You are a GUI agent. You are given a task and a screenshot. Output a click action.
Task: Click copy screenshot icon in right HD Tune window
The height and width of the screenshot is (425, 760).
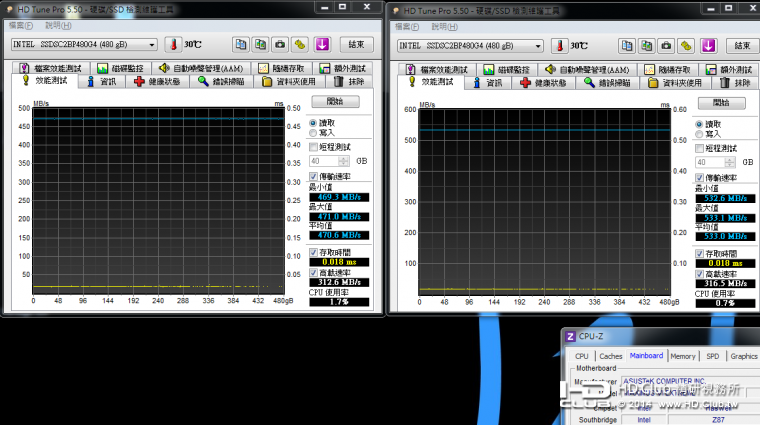647,46
